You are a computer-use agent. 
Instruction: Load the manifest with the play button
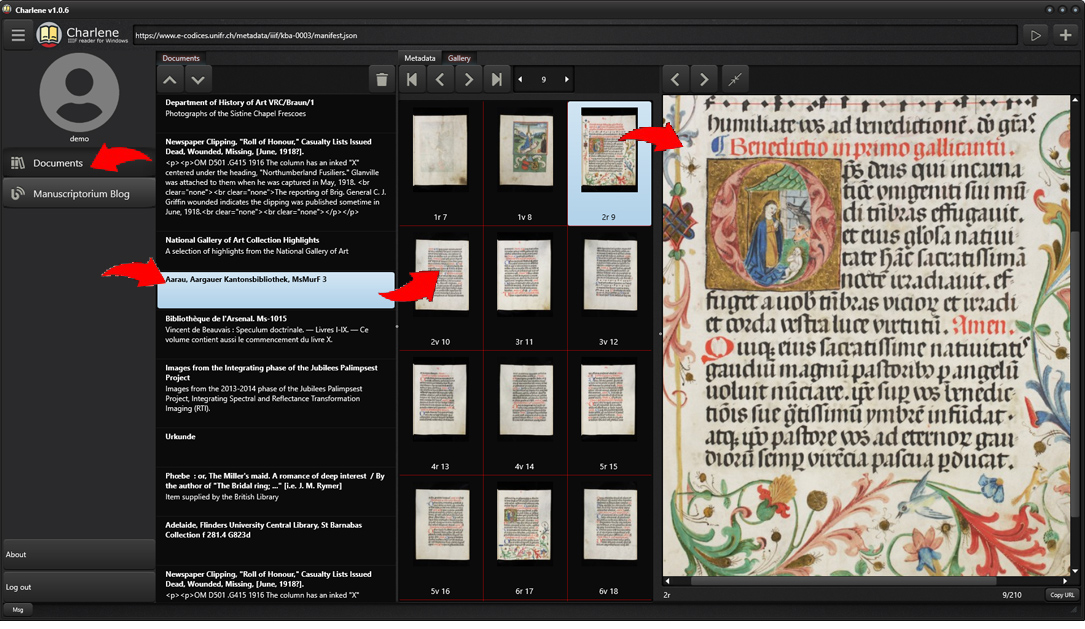pyautogui.click(x=1035, y=35)
